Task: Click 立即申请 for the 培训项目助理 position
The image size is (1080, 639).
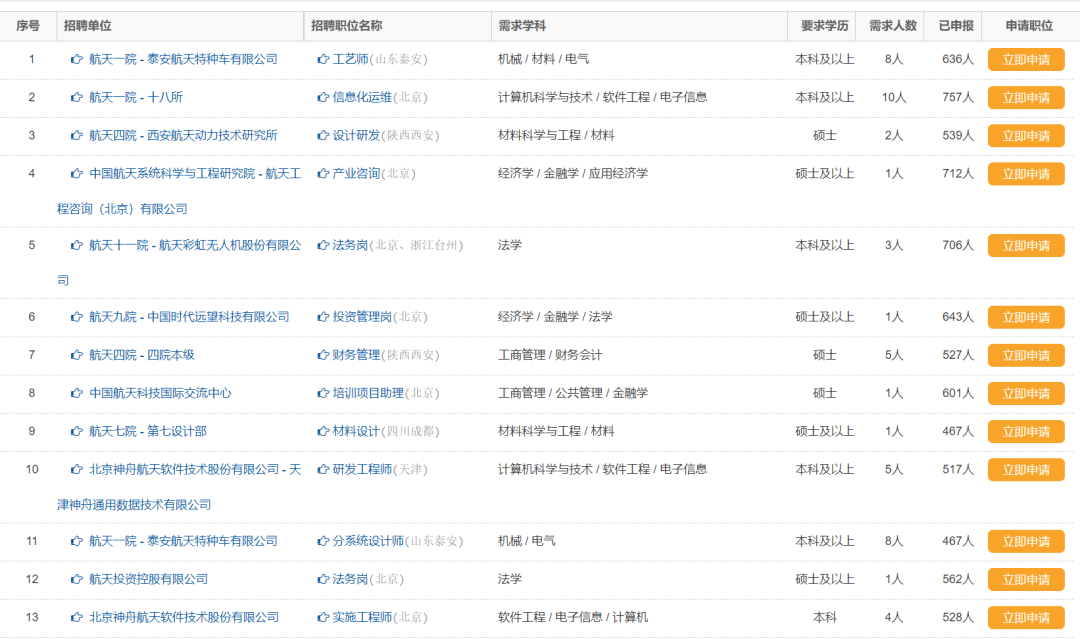Action: [1025, 393]
